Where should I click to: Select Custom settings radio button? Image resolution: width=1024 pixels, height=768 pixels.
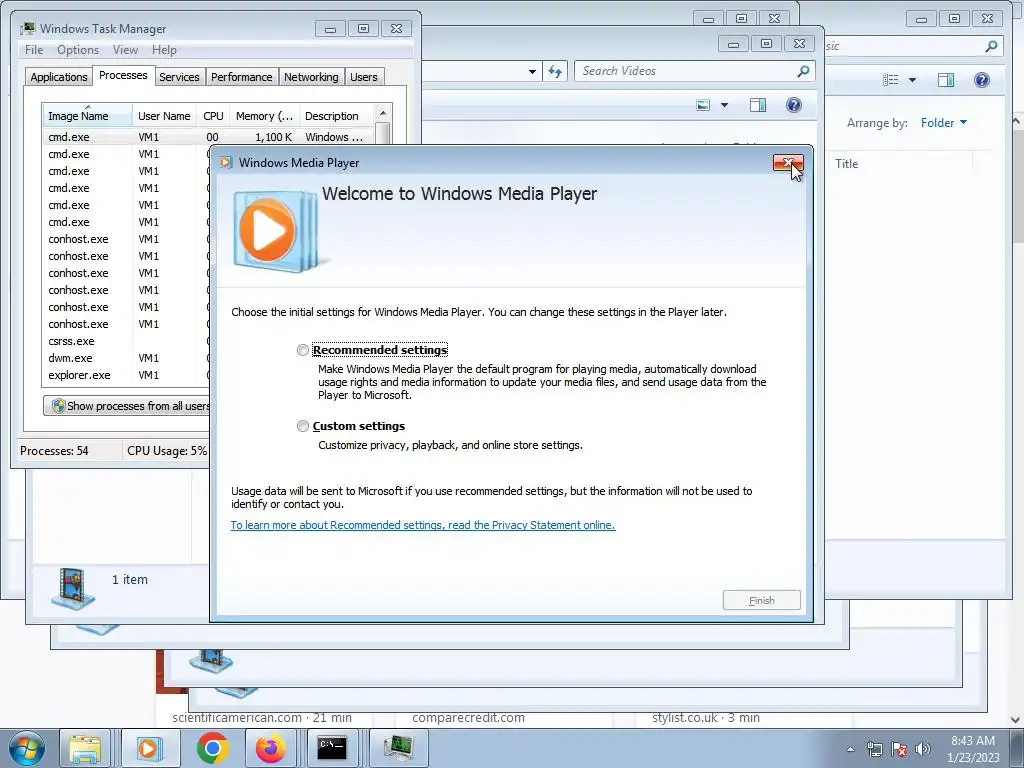coord(302,426)
